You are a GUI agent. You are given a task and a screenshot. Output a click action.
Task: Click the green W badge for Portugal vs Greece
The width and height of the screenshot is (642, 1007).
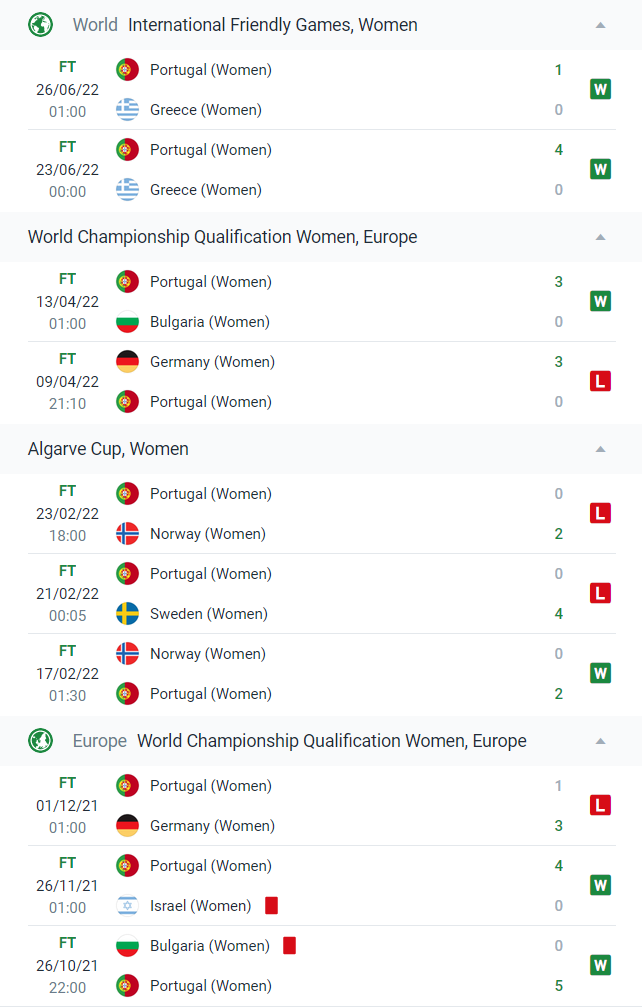pos(600,89)
